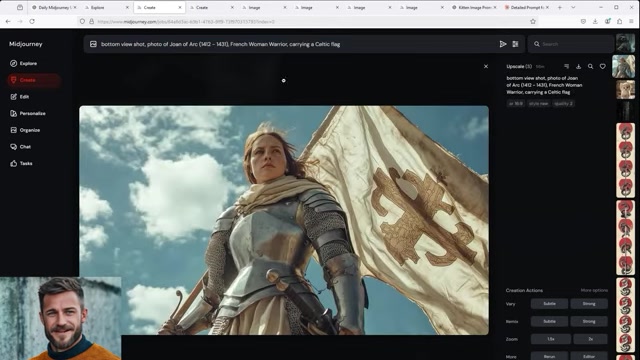
Task: Go back in browser
Action: point(8,21)
